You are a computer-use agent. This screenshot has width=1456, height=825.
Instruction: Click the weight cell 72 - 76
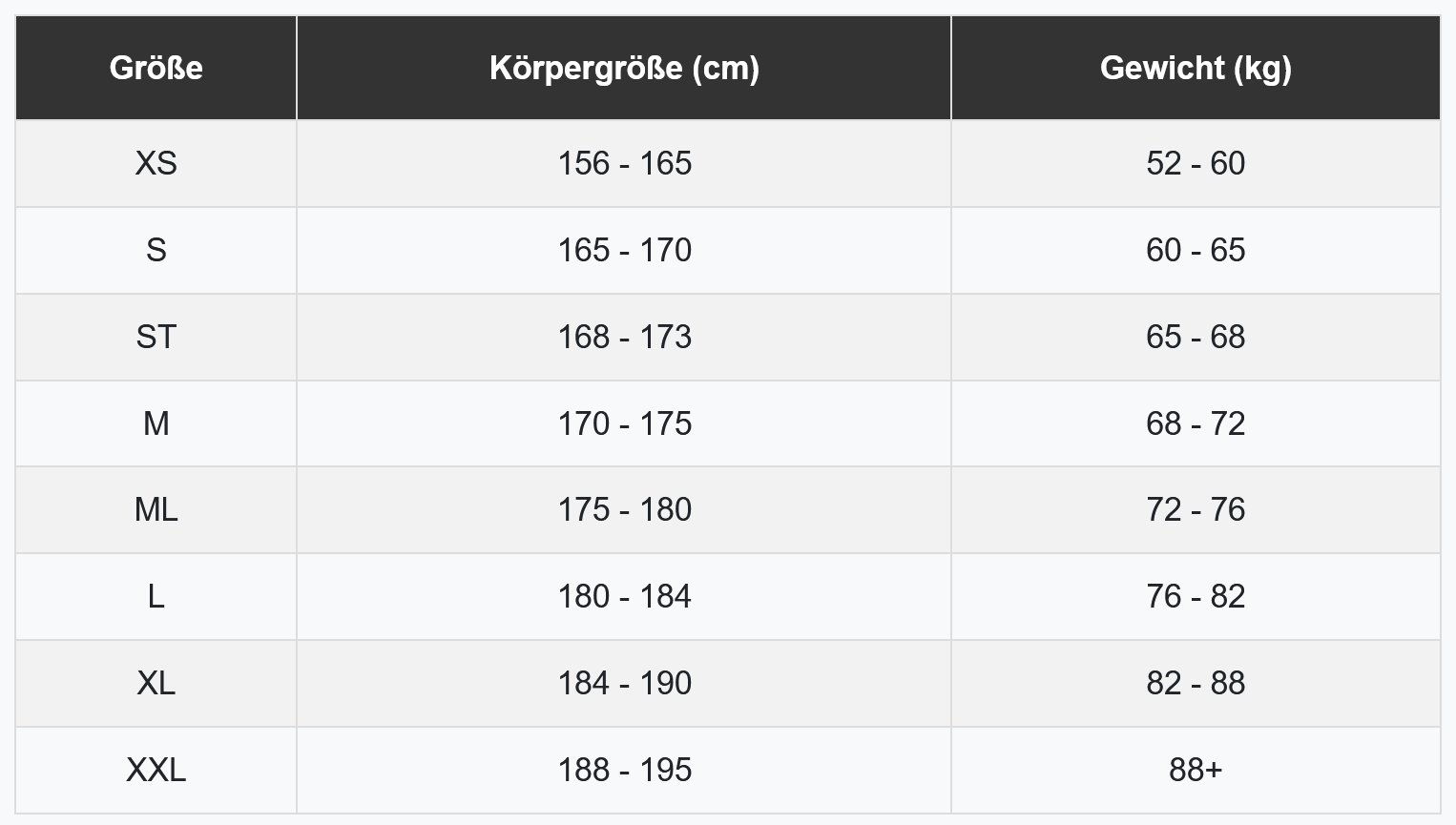pyautogui.click(x=1195, y=509)
